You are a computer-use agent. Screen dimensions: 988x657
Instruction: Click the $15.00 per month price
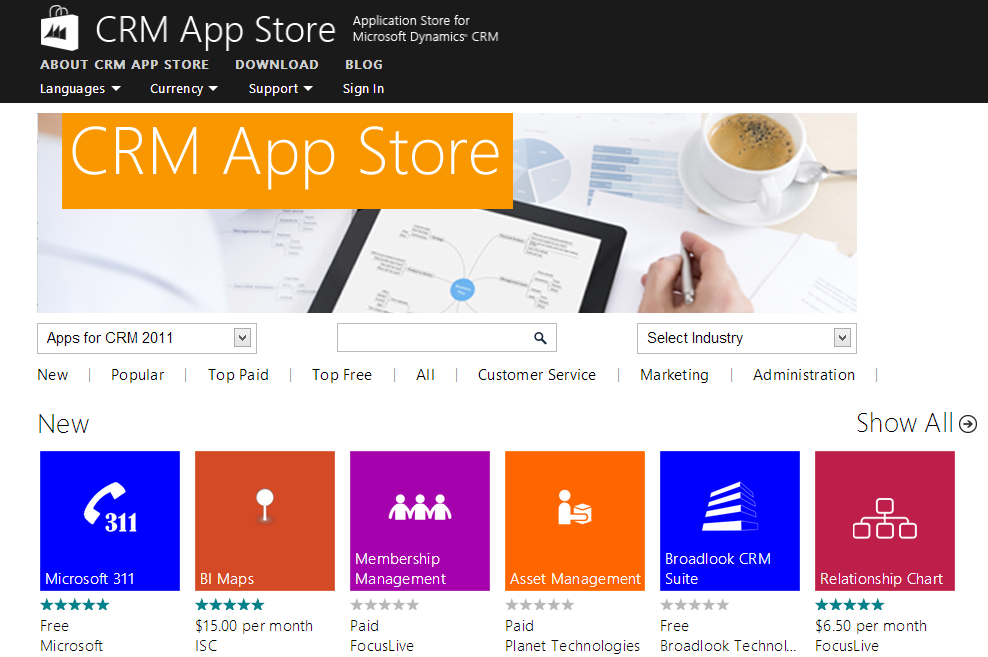(254, 626)
